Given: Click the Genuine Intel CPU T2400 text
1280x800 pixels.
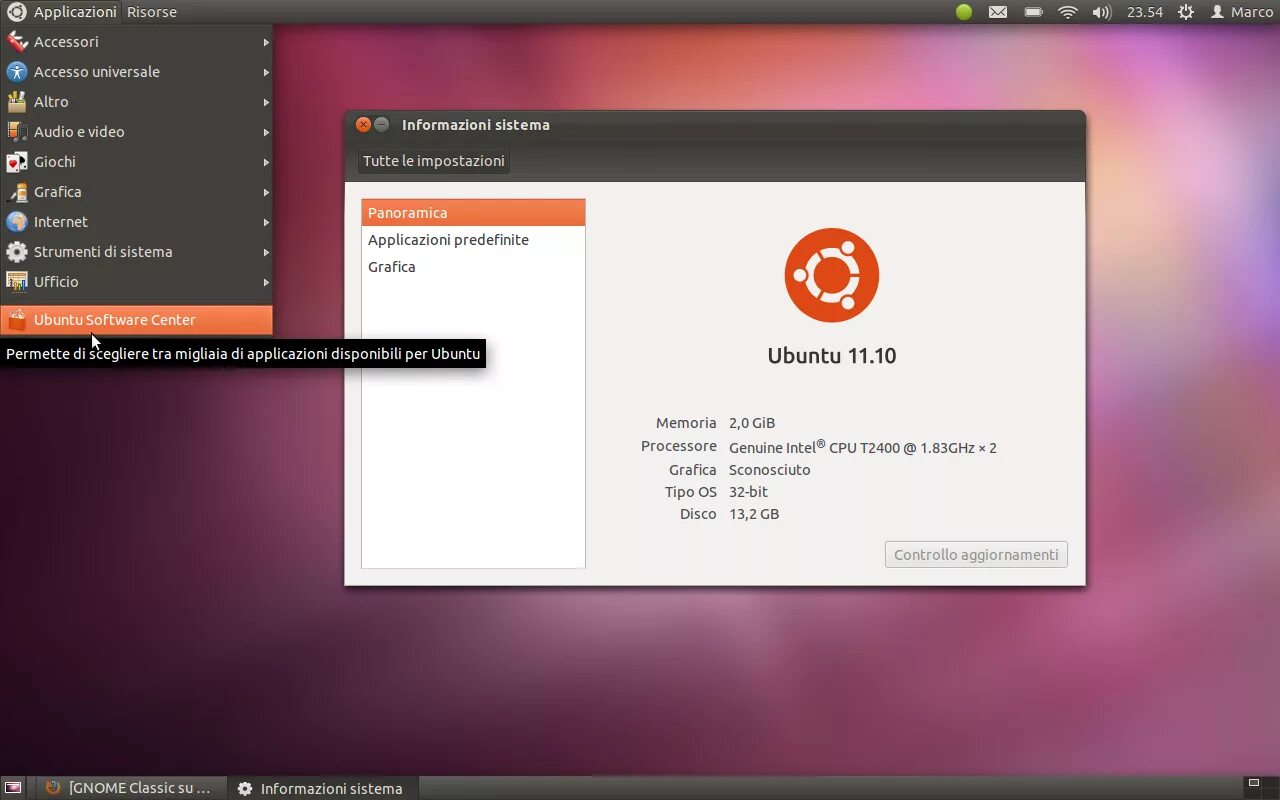Looking at the screenshot, I should pos(863,447).
